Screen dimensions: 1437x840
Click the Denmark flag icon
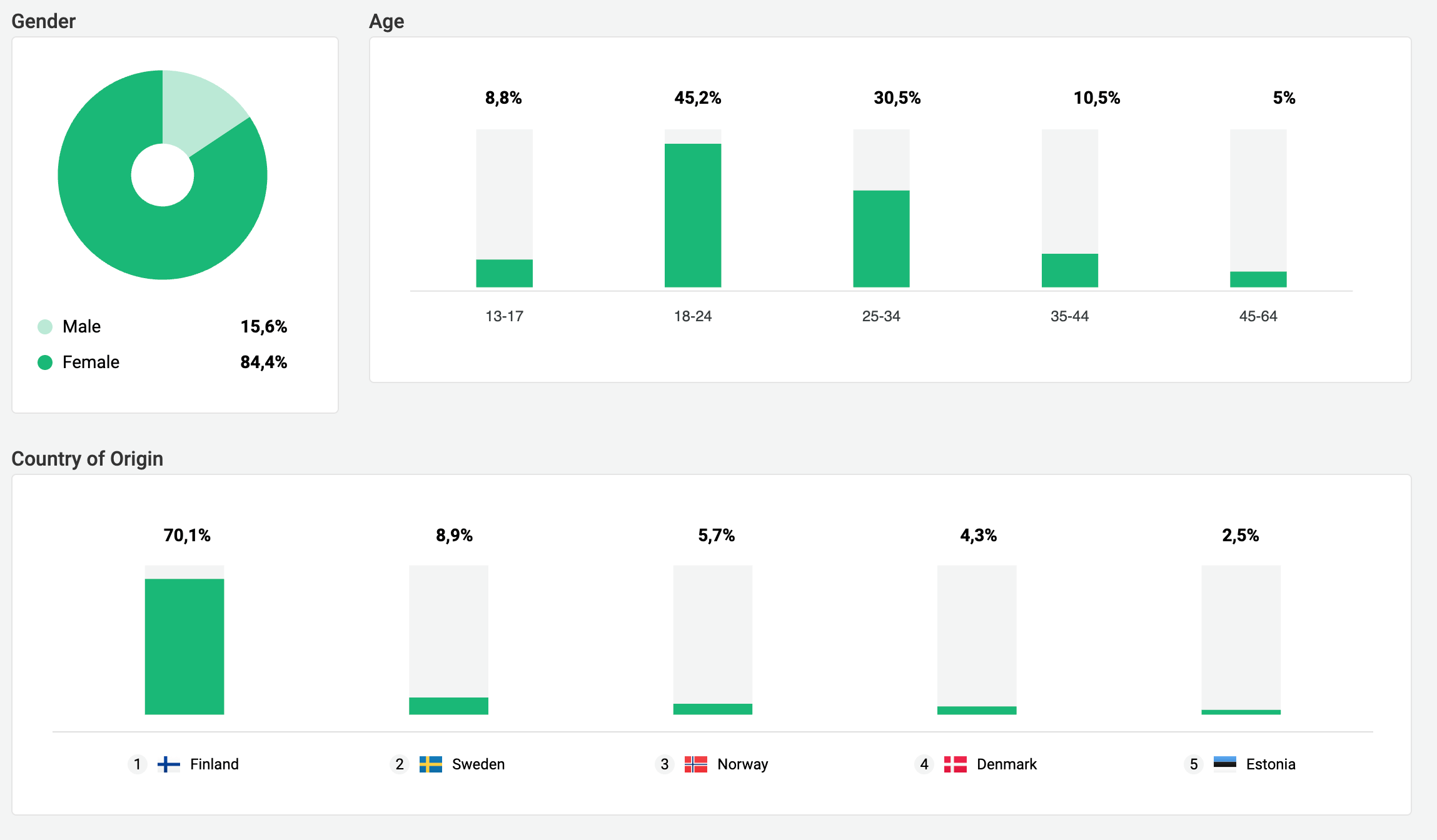tap(955, 764)
